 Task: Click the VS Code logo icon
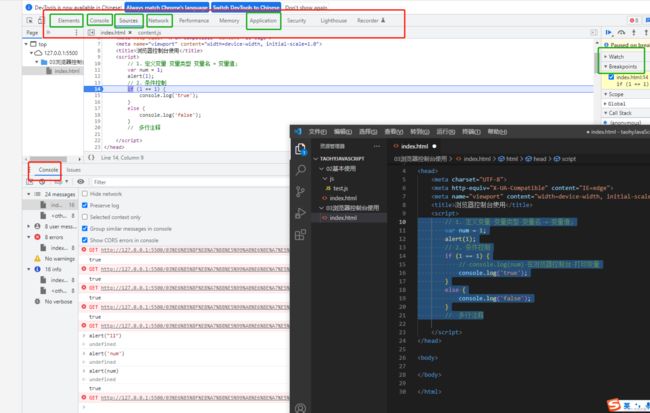[x=298, y=131]
